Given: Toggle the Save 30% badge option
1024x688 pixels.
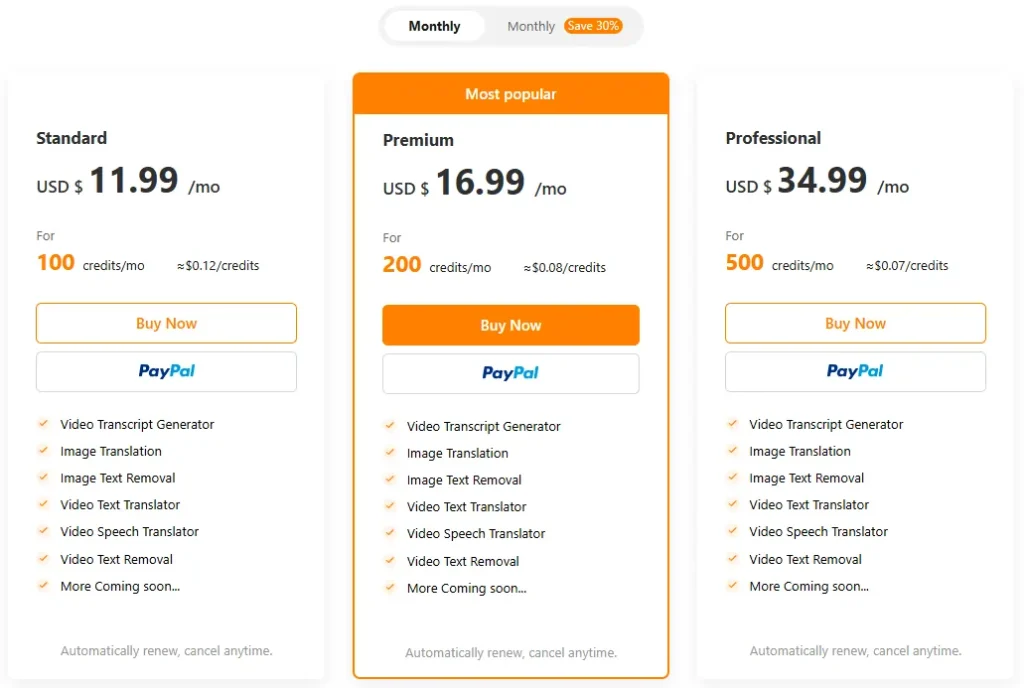Looking at the screenshot, I should click(x=594, y=26).
